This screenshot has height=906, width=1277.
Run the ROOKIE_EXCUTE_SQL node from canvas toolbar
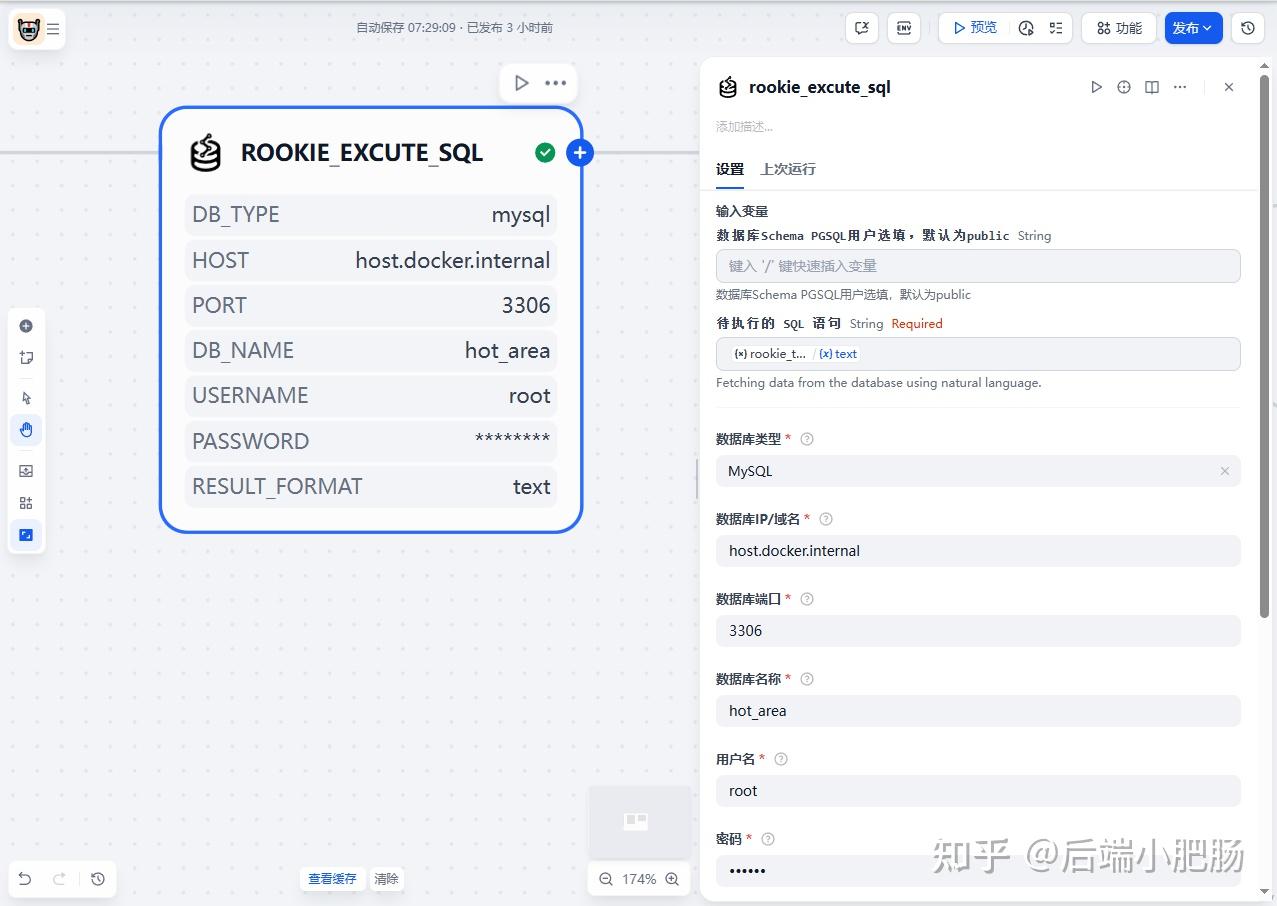click(x=521, y=83)
